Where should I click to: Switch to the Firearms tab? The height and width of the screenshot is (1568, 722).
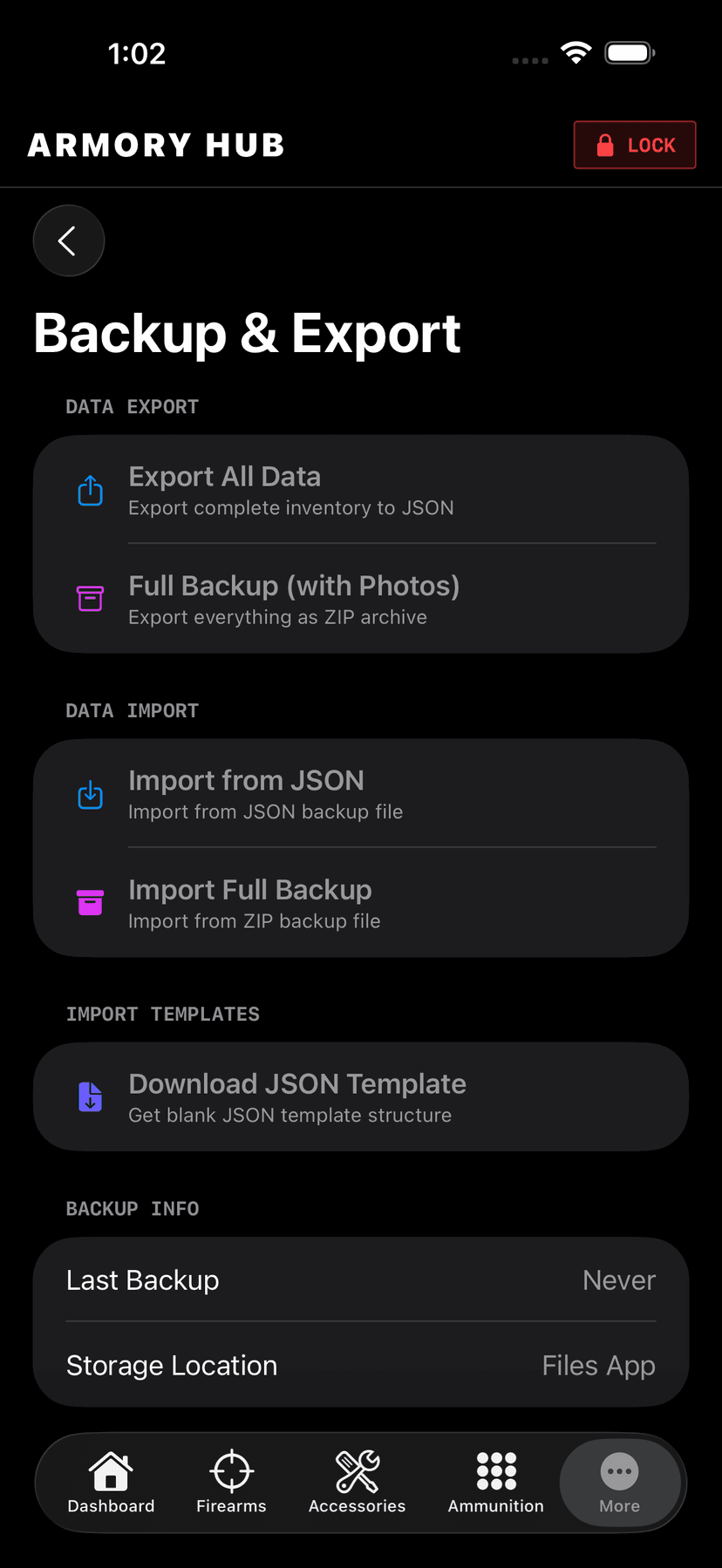point(231,1483)
